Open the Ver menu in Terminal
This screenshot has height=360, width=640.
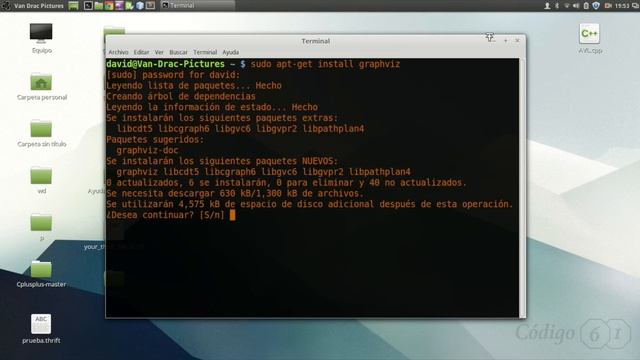pos(159,52)
